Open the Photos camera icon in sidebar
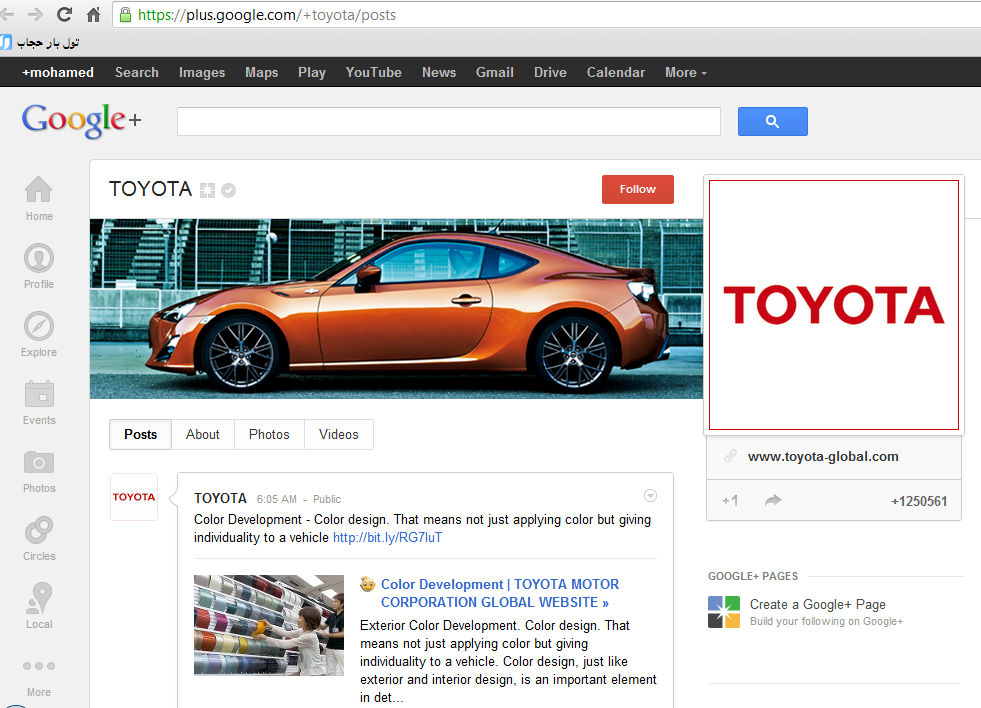Image resolution: width=981 pixels, height=708 pixels. (39, 462)
